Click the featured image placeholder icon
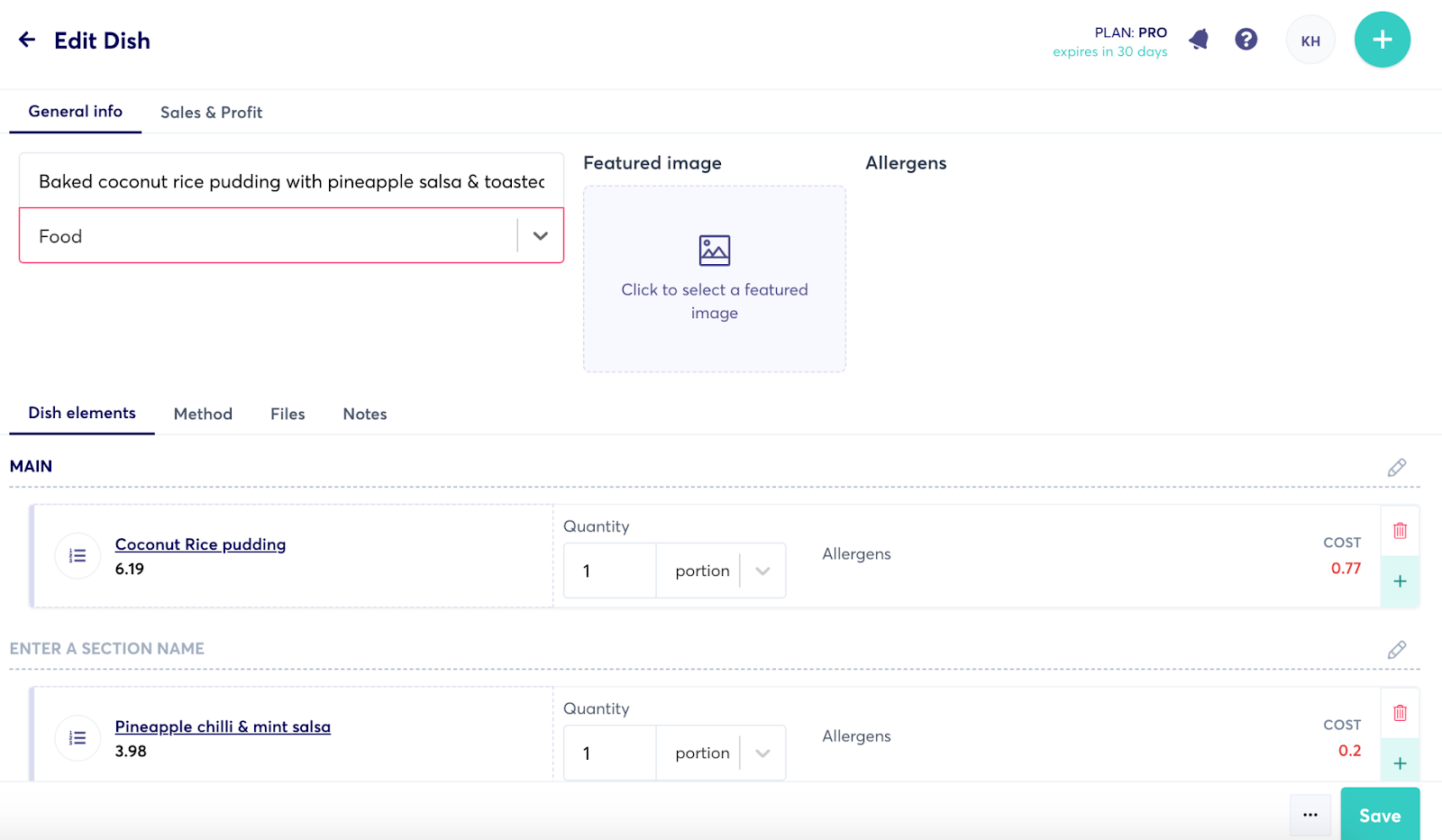The image size is (1442, 840). pyautogui.click(x=715, y=251)
